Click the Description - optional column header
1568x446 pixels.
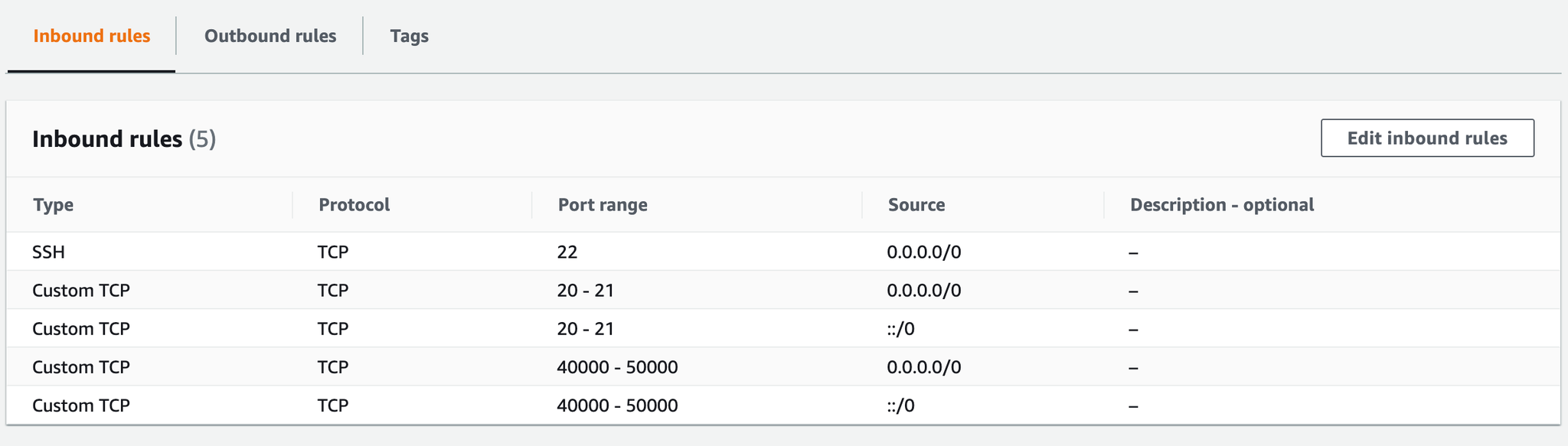(1222, 205)
